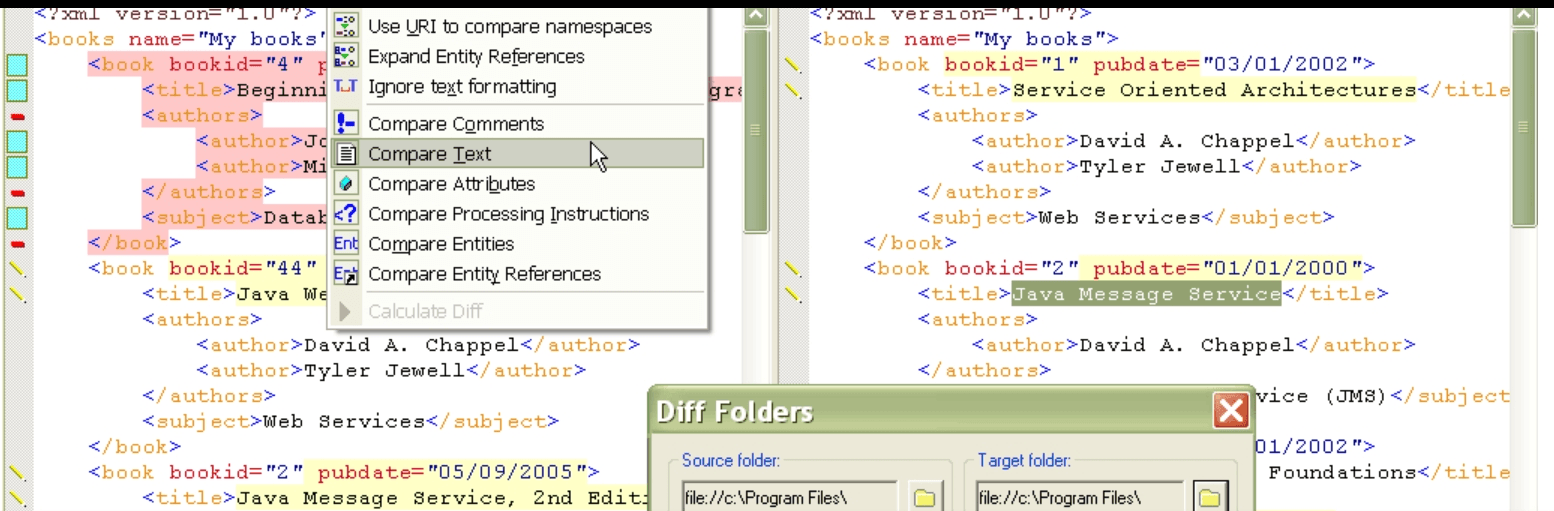Enable Use URI to compare namespaces
1554x511 pixels.
click(x=509, y=27)
